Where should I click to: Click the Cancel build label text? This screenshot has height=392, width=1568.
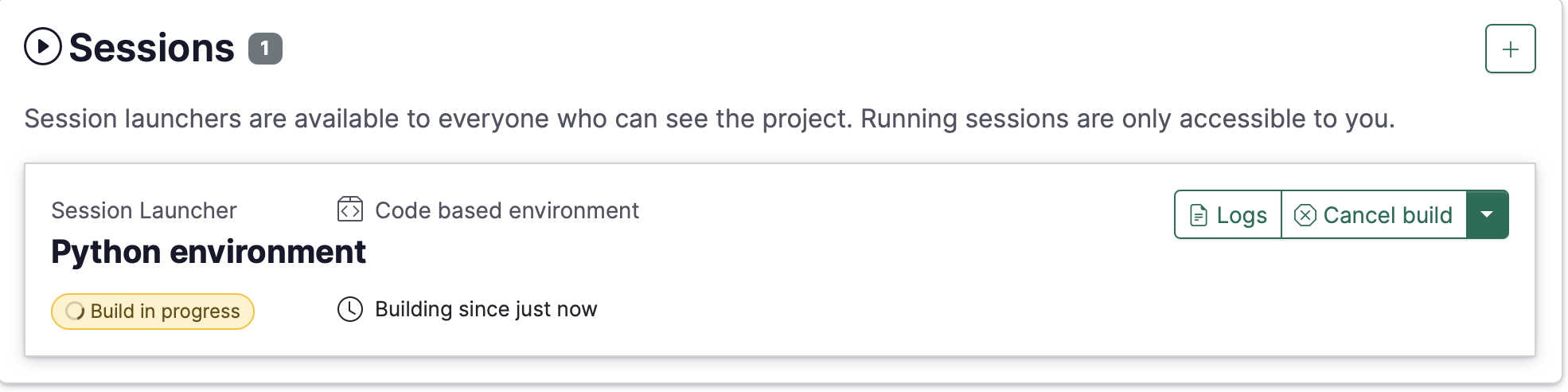(1388, 215)
